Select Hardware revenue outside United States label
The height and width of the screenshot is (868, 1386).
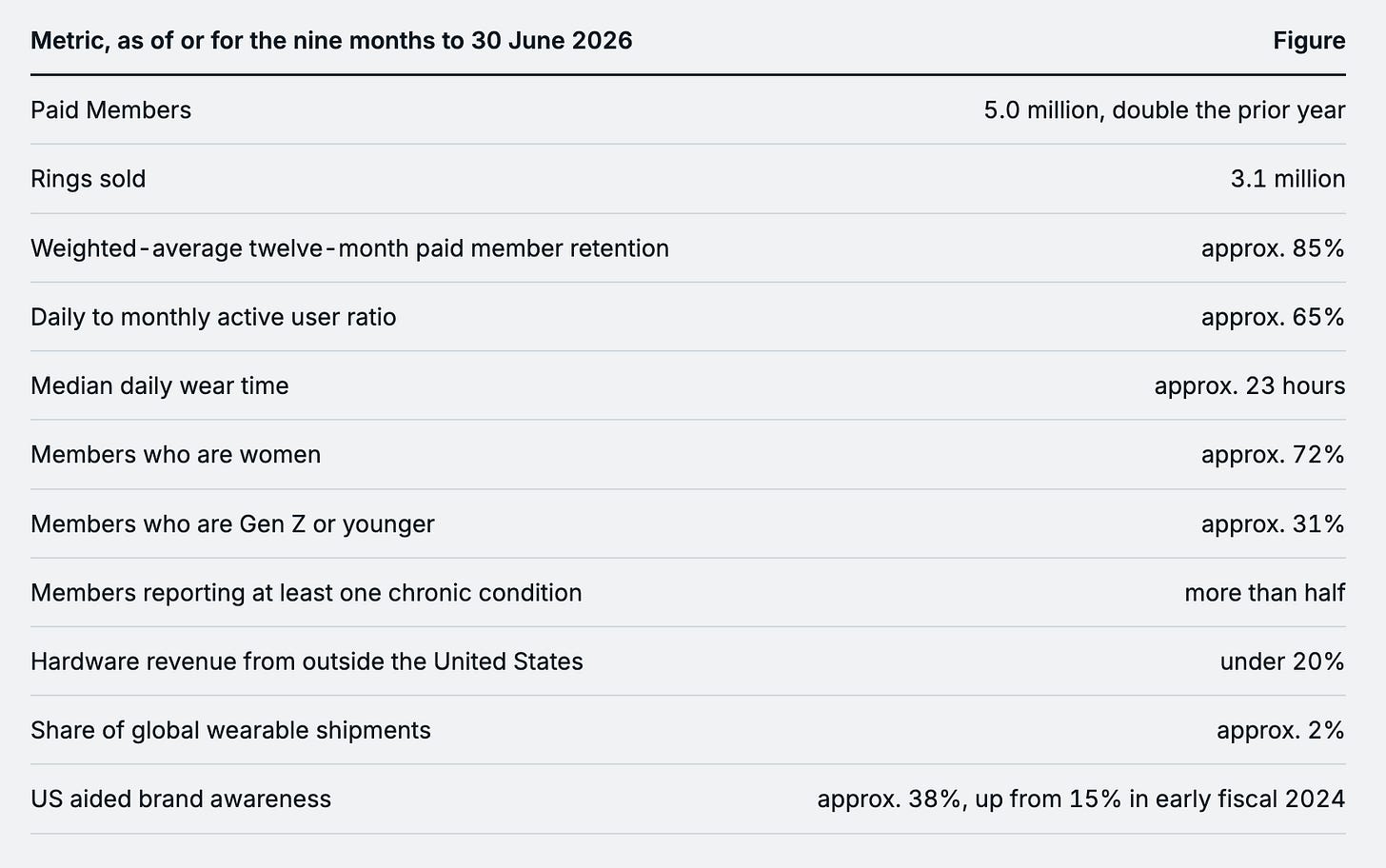(x=307, y=661)
